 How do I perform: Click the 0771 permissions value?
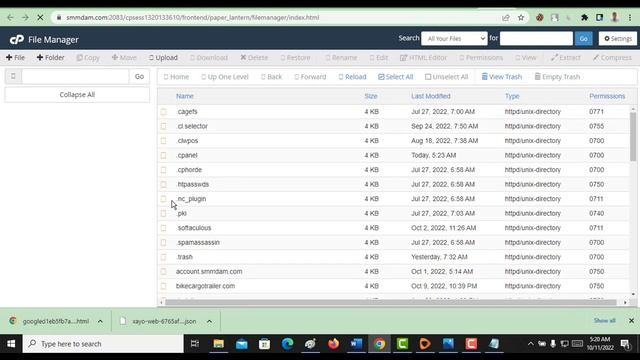point(596,111)
